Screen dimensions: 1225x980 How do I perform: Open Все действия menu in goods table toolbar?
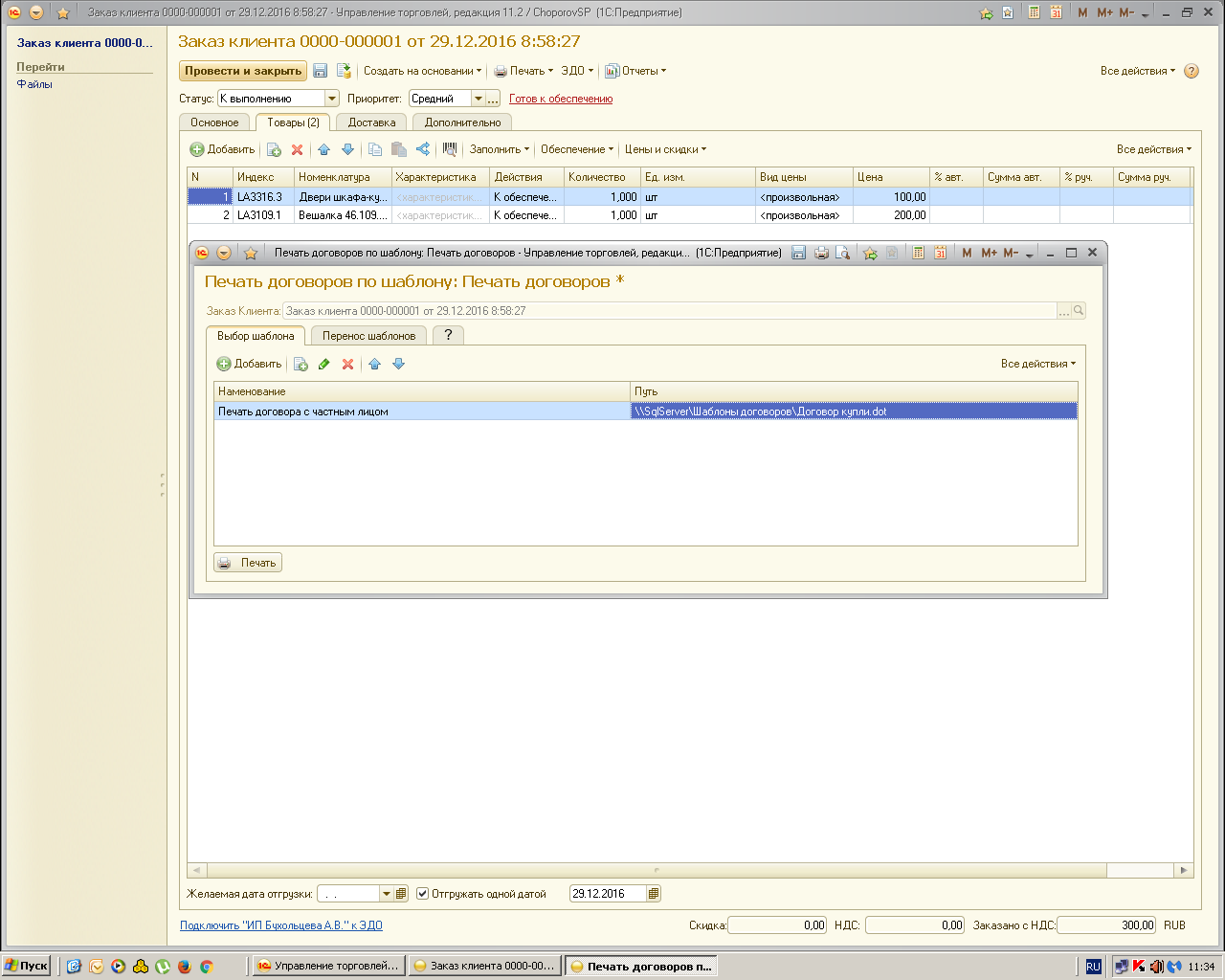(x=1154, y=149)
